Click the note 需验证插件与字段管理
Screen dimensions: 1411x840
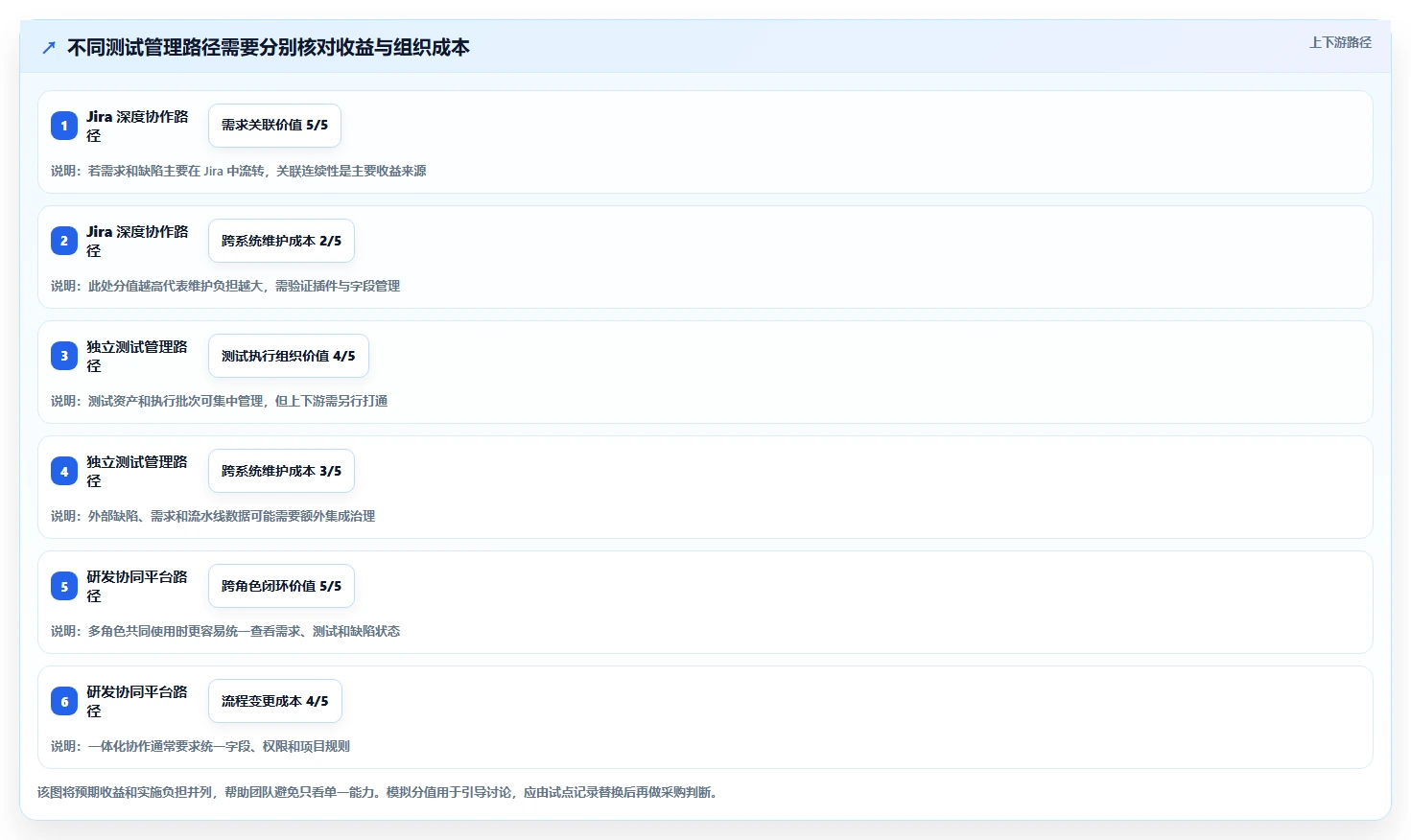coord(338,286)
